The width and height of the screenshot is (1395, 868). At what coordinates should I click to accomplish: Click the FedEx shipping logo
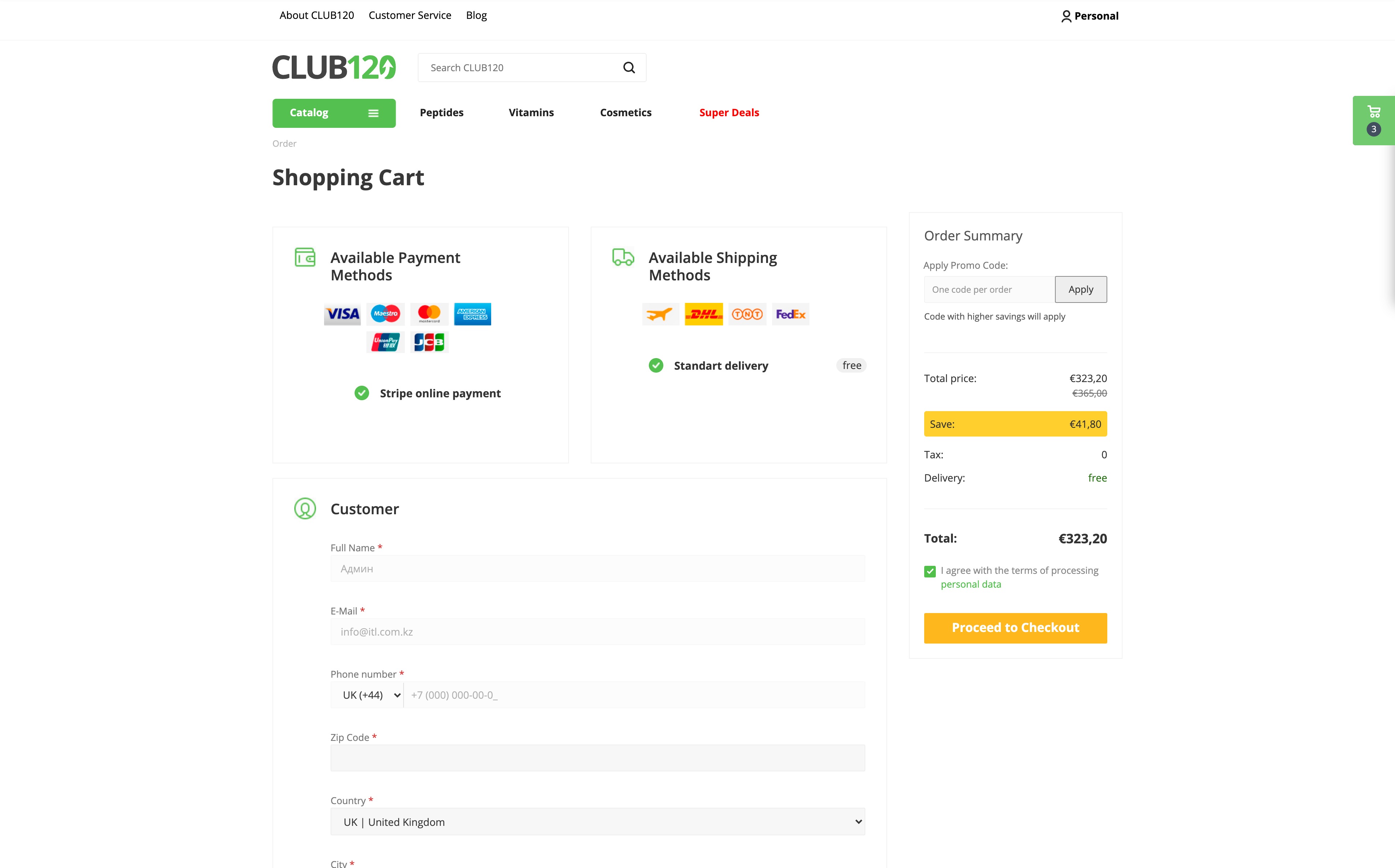(790, 314)
